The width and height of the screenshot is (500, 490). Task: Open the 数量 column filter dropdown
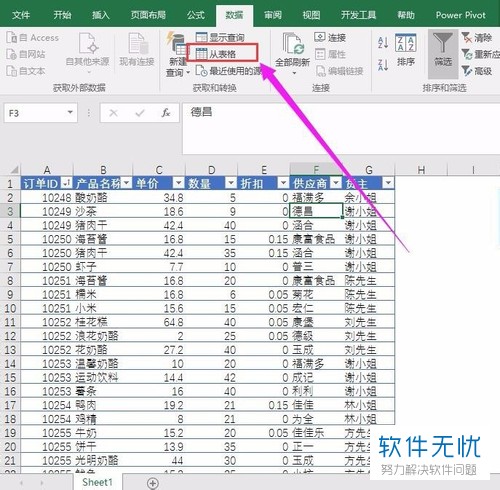[231, 183]
